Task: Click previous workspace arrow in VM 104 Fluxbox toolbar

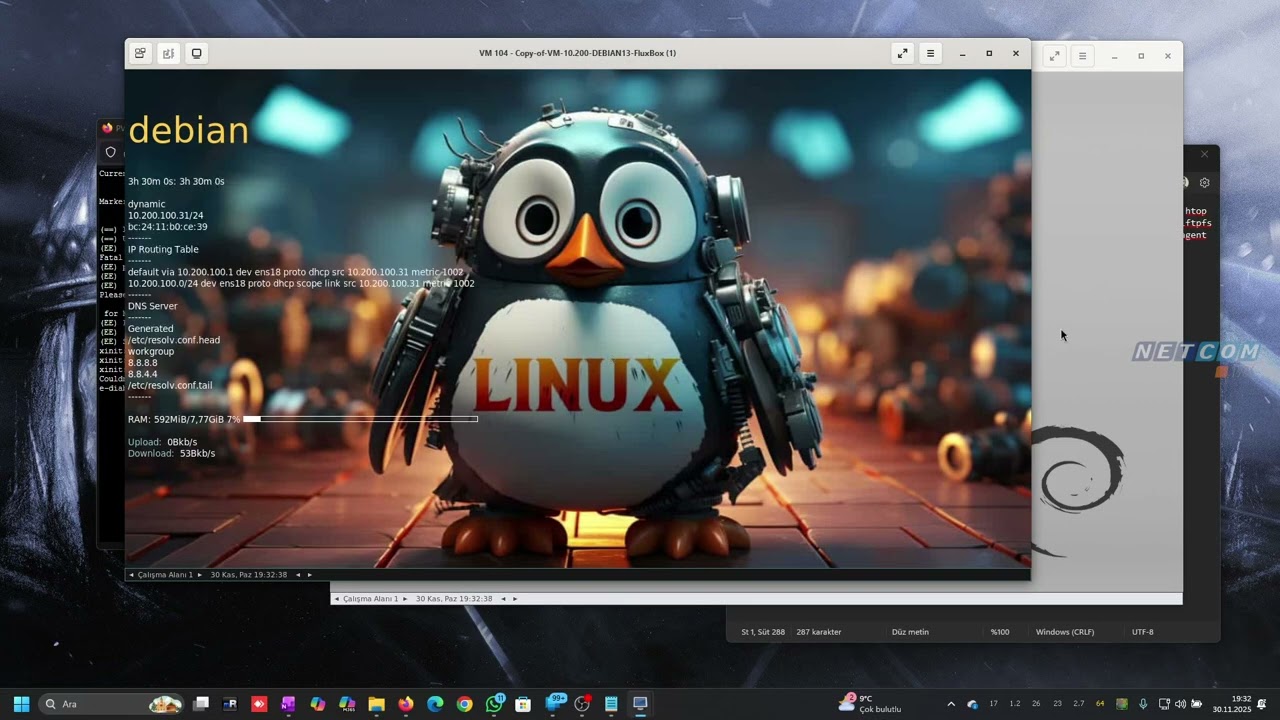Action: coord(131,575)
